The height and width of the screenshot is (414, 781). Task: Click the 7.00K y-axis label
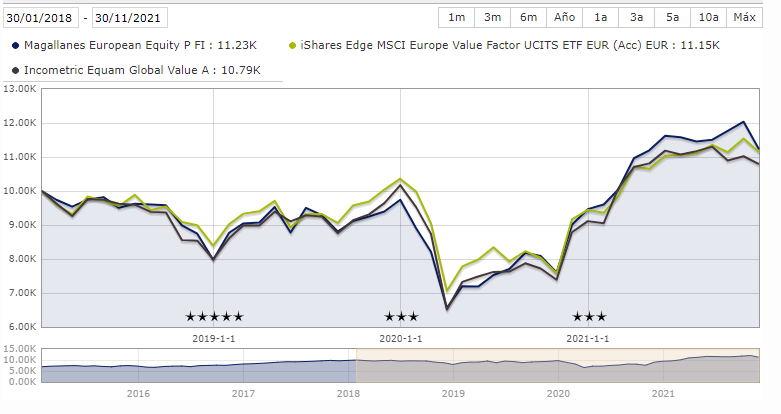coord(22,293)
